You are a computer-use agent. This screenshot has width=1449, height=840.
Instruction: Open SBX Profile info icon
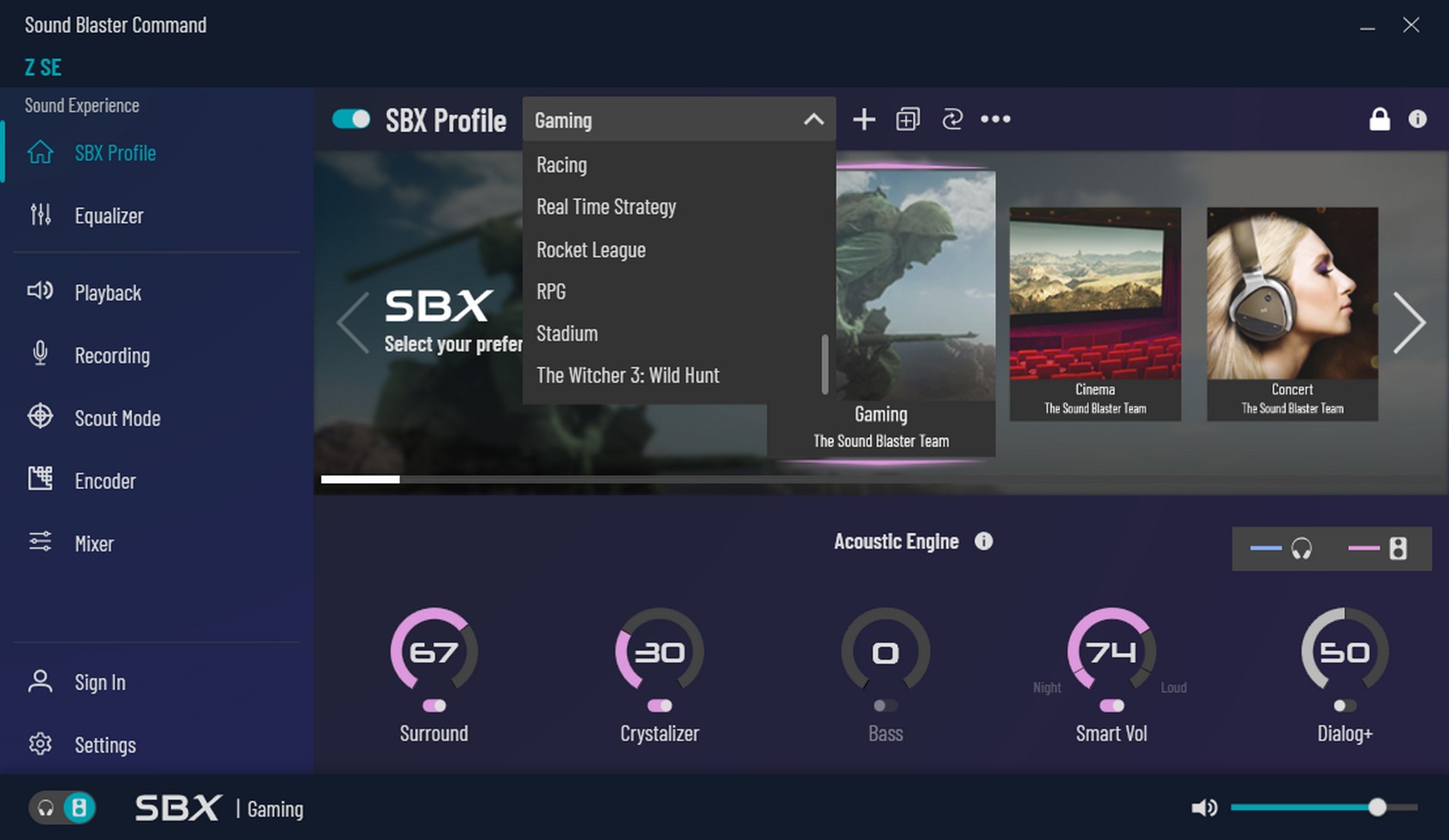[x=1417, y=119]
